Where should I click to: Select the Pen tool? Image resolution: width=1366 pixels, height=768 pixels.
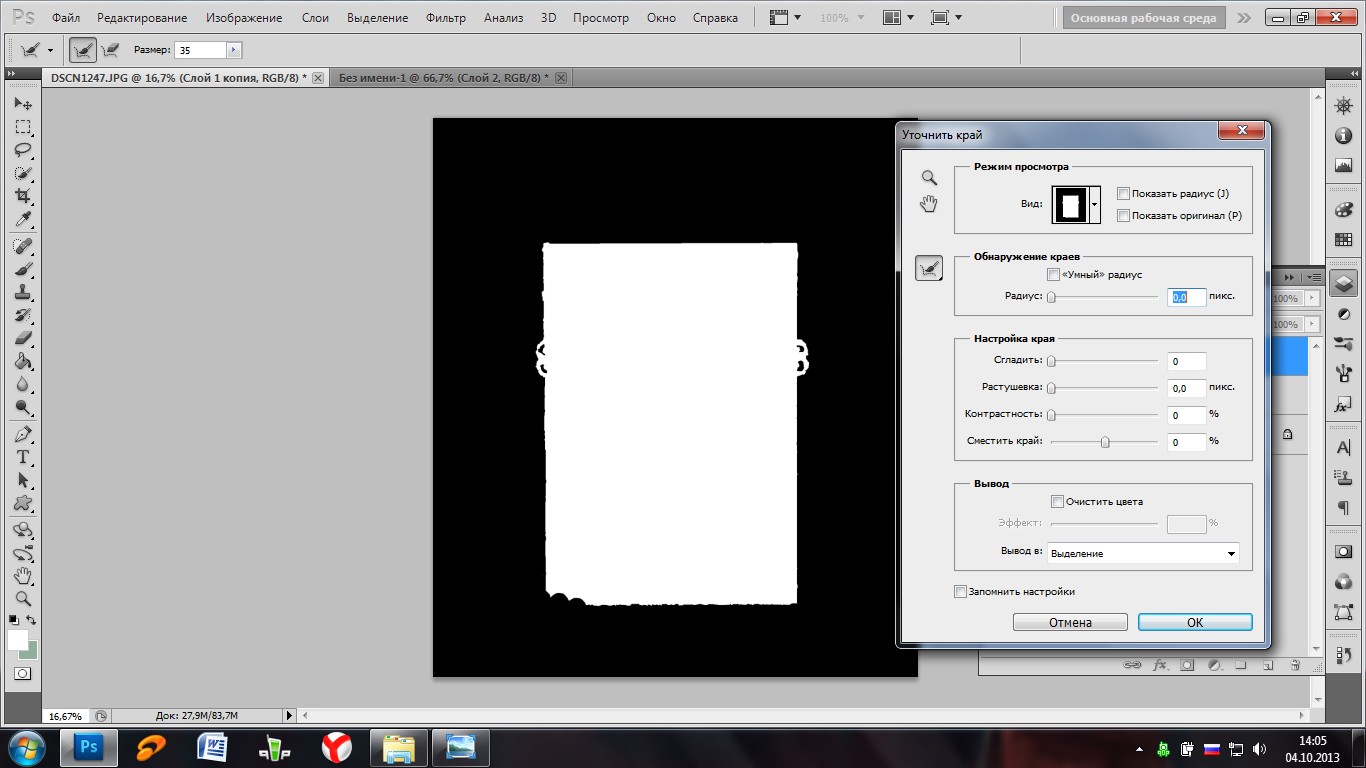click(23, 434)
